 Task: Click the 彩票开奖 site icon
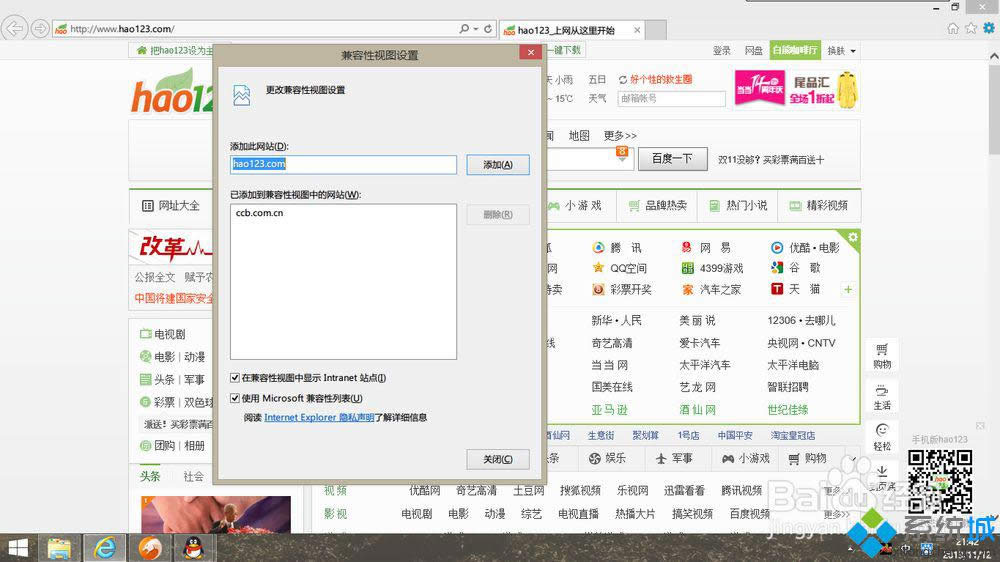(598, 290)
